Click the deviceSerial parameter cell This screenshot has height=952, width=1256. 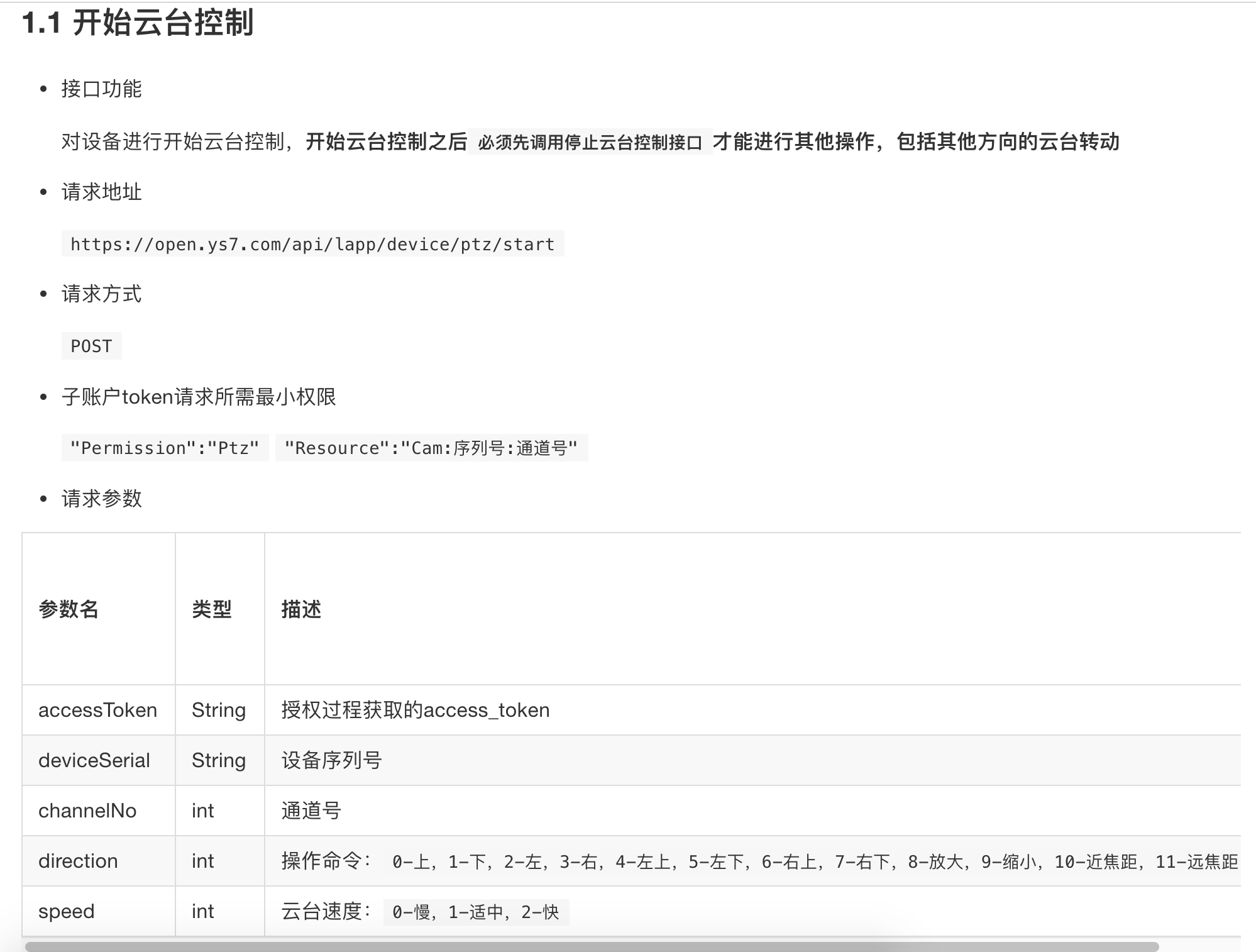pos(98,760)
